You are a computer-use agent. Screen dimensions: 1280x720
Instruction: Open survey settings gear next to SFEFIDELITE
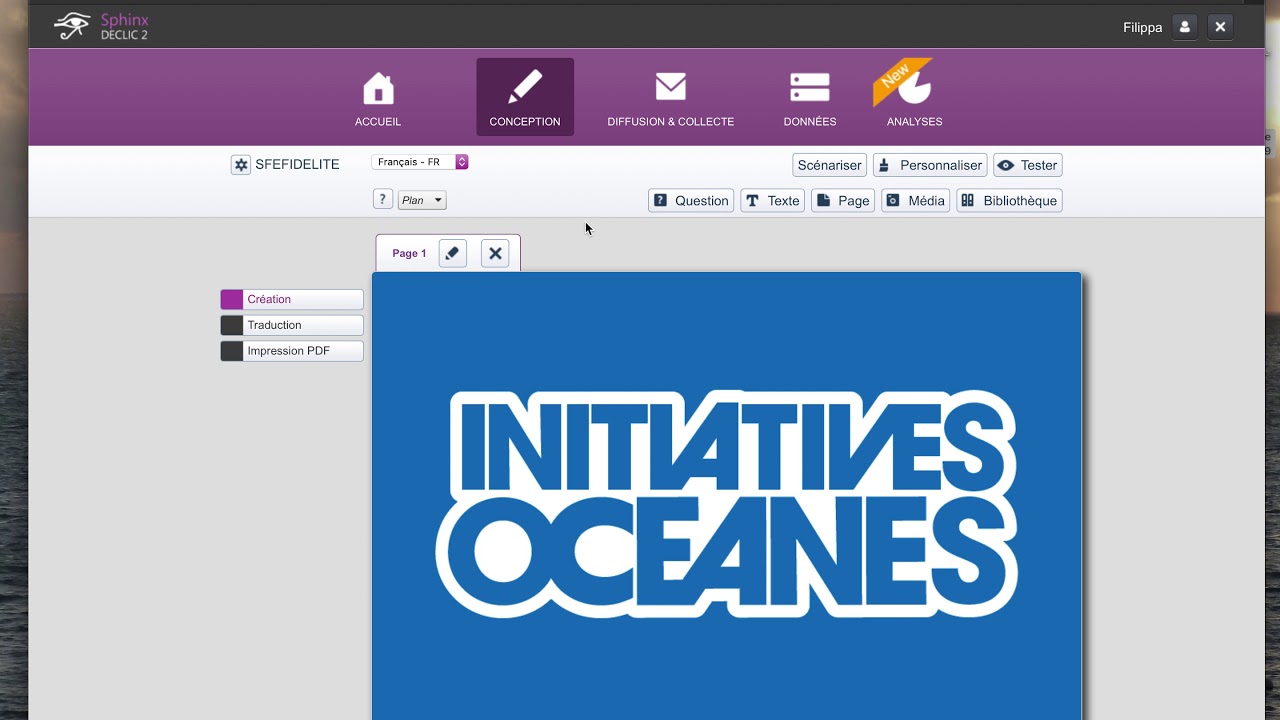point(241,165)
